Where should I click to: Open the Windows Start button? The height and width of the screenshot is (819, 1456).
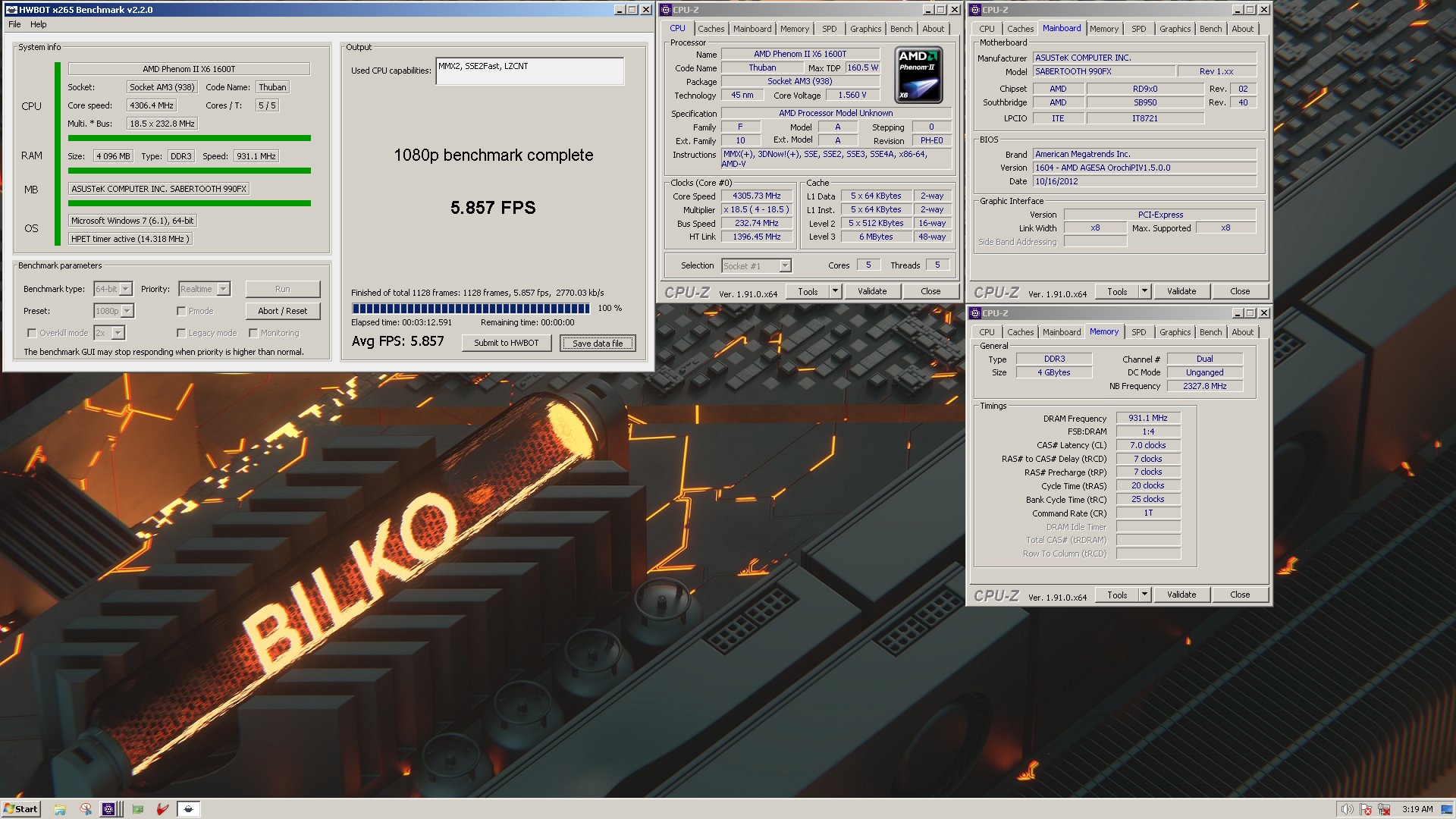tap(21, 809)
